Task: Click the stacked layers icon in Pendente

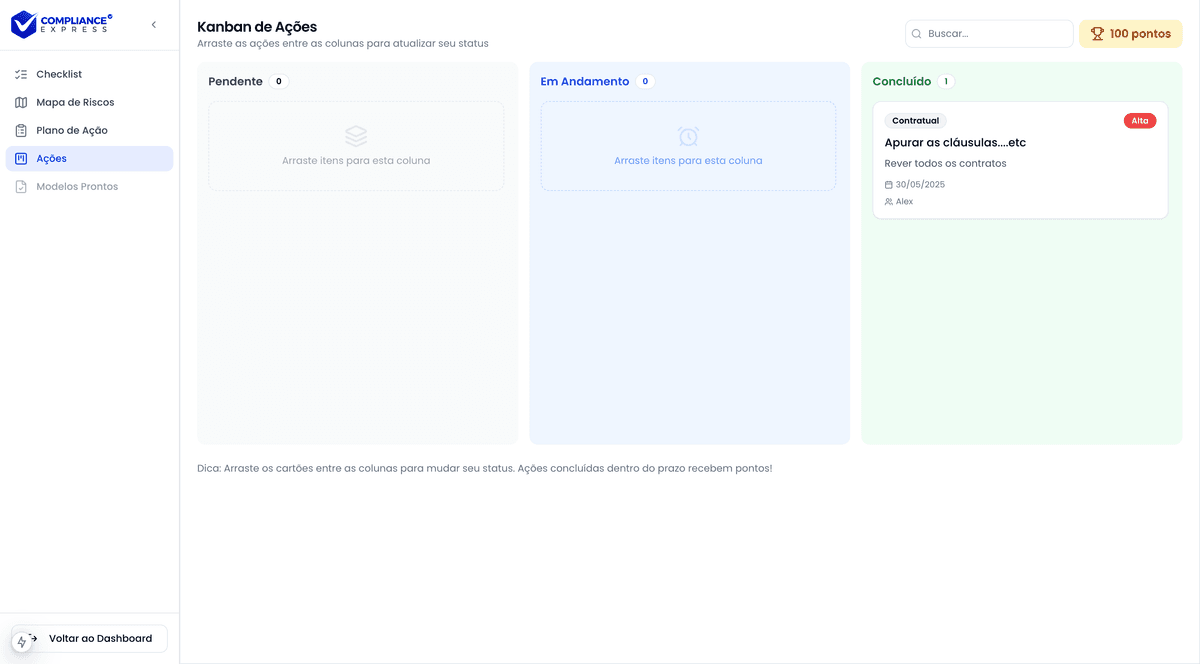Action: (356, 136)
